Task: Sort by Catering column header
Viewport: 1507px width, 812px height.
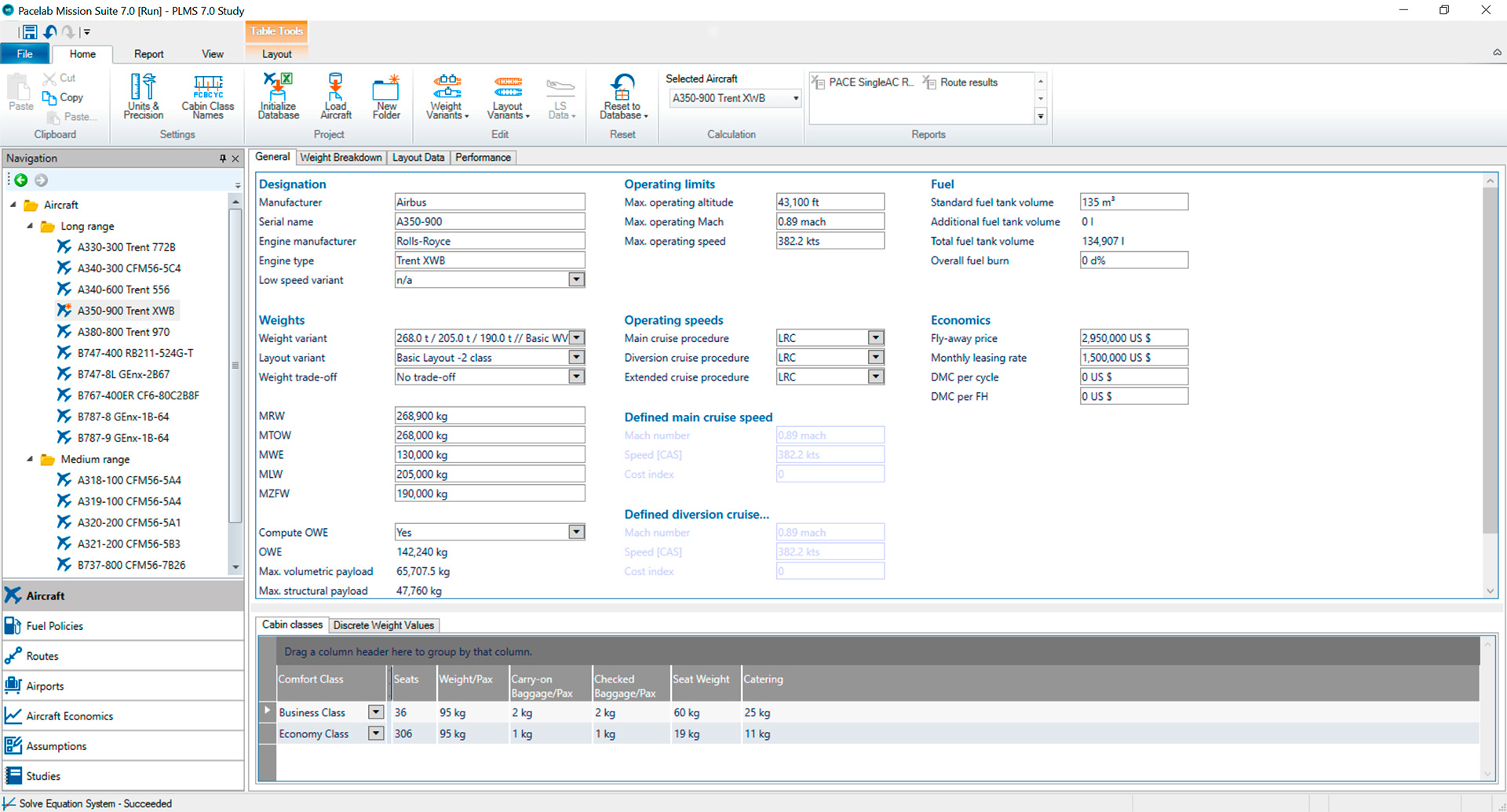Action: [1111, 683]
